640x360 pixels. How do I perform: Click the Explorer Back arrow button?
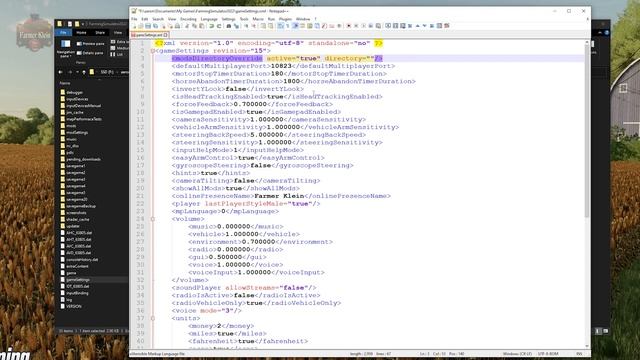pos(60,72)
